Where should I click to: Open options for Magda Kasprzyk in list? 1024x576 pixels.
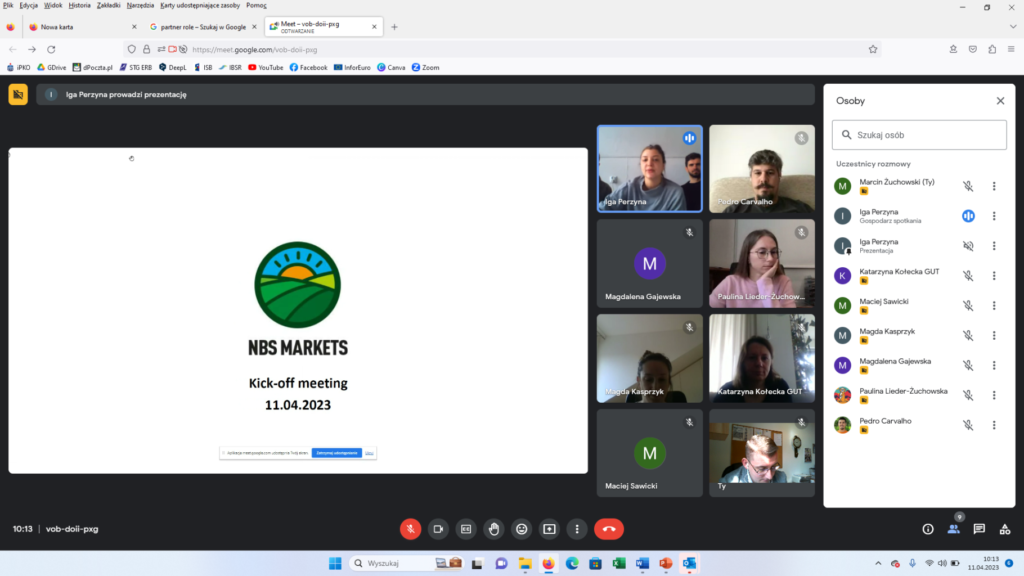coord(994,335)
